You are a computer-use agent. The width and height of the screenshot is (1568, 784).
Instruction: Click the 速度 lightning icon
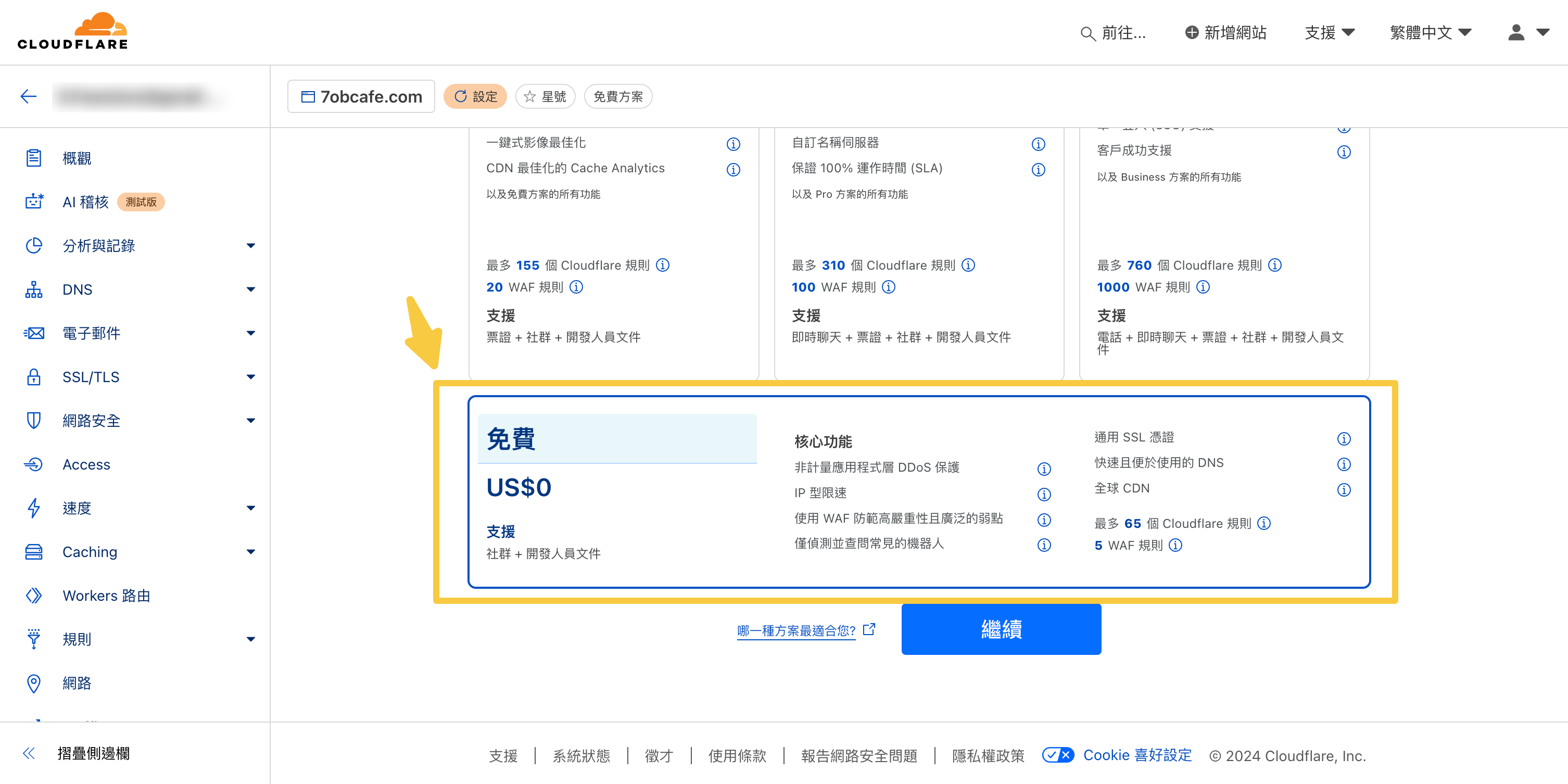34,508
